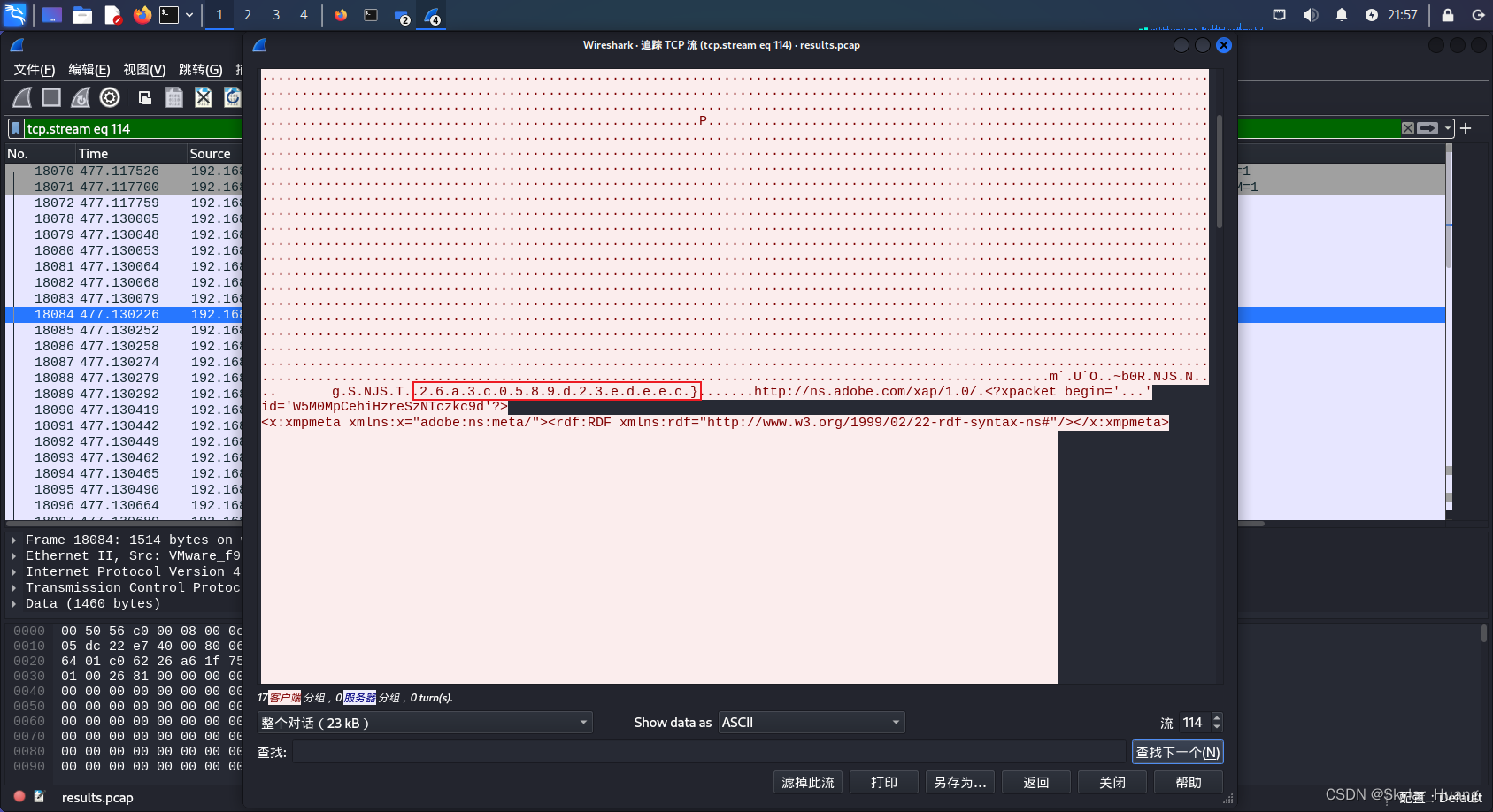
Task: Increase the stream number with the up arrow
Action: pyautogui.click(x=1216, y=717)
